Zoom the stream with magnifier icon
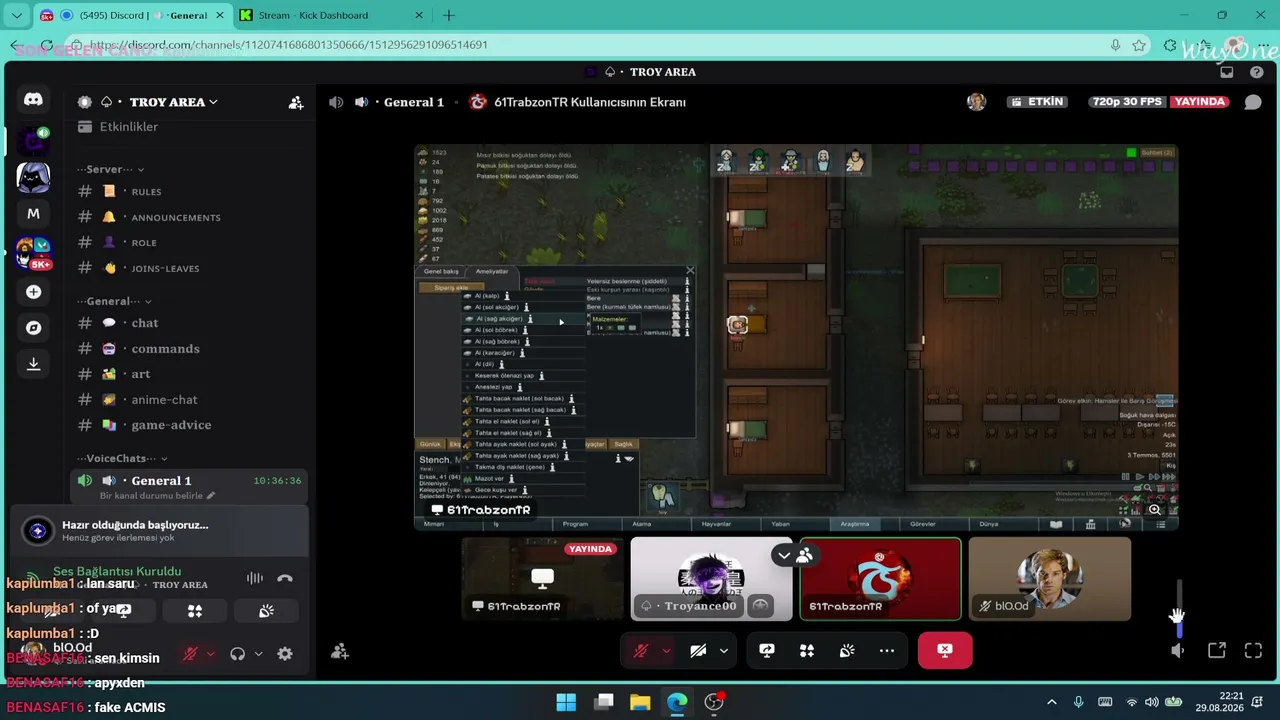This screenshot has height=720, width=1280. [1155, 510]
